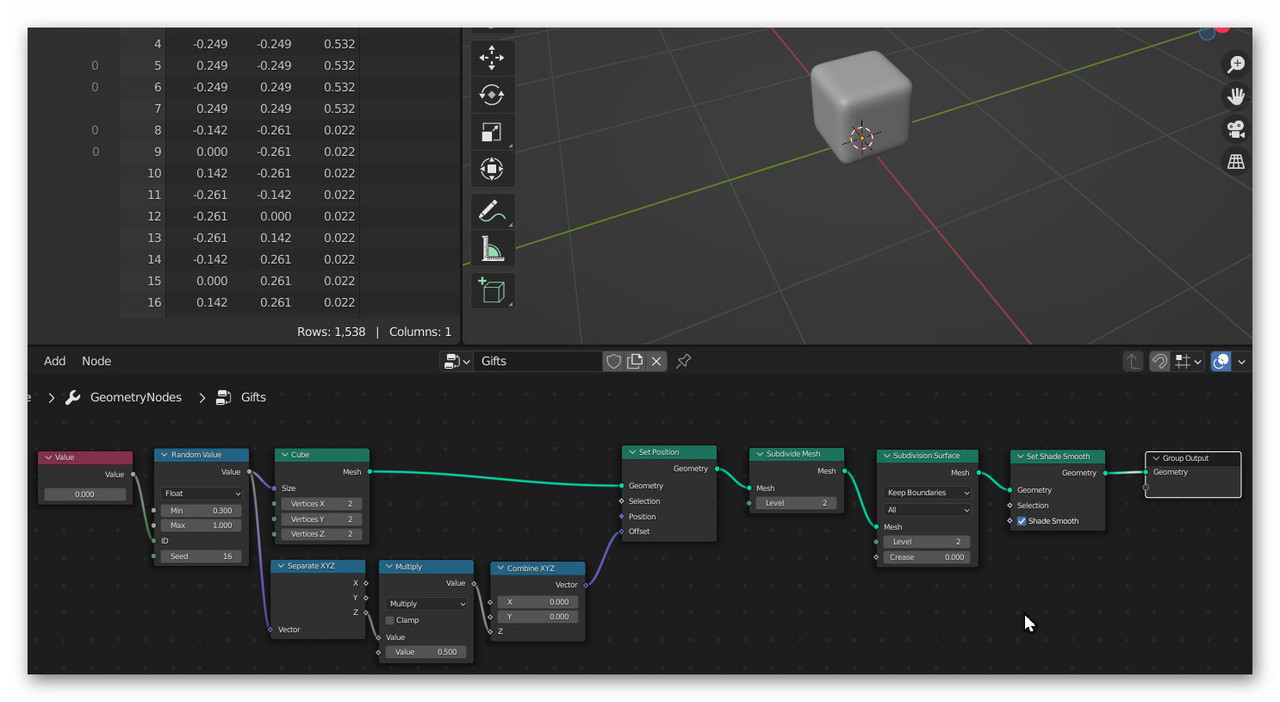Open the Multiply operation dropdown
1280x702 pixels.
427,604
